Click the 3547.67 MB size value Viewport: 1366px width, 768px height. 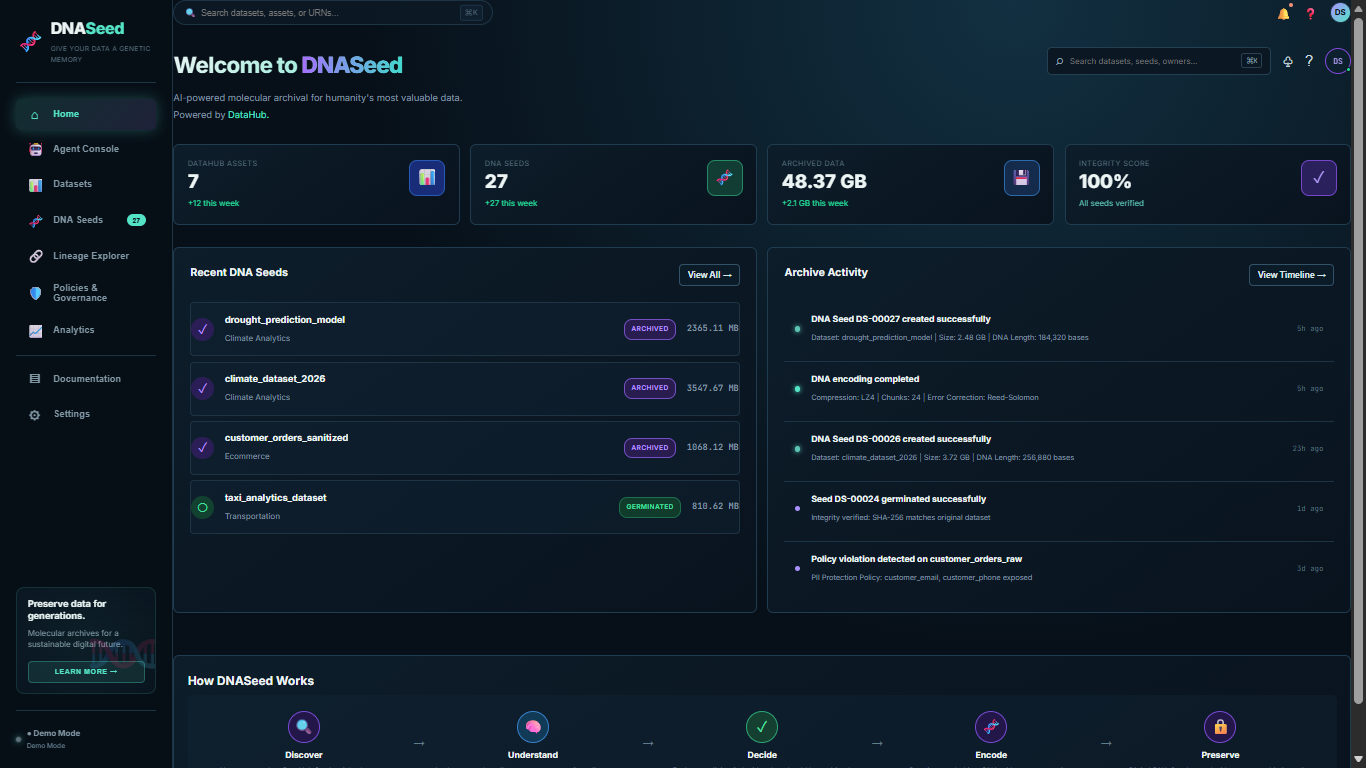[713, 388]
